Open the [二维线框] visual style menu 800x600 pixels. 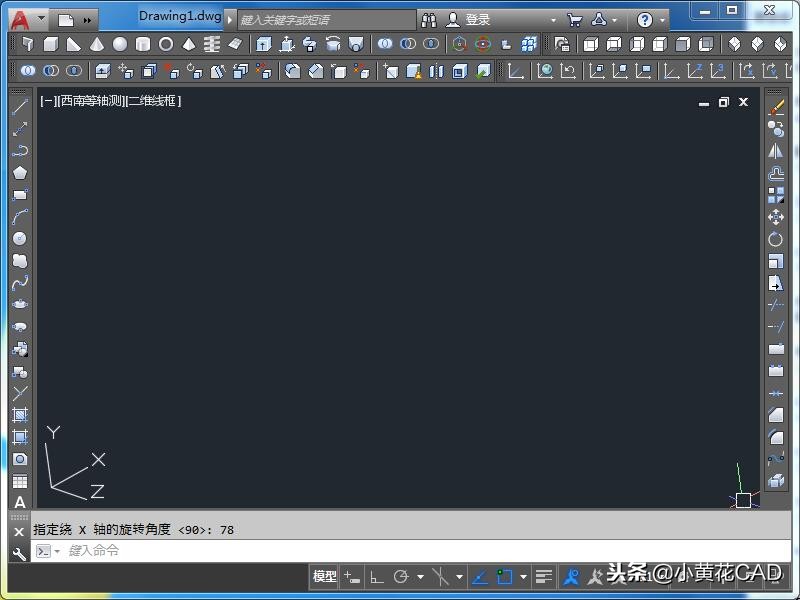pyautogui.click(x=153, y=101)
